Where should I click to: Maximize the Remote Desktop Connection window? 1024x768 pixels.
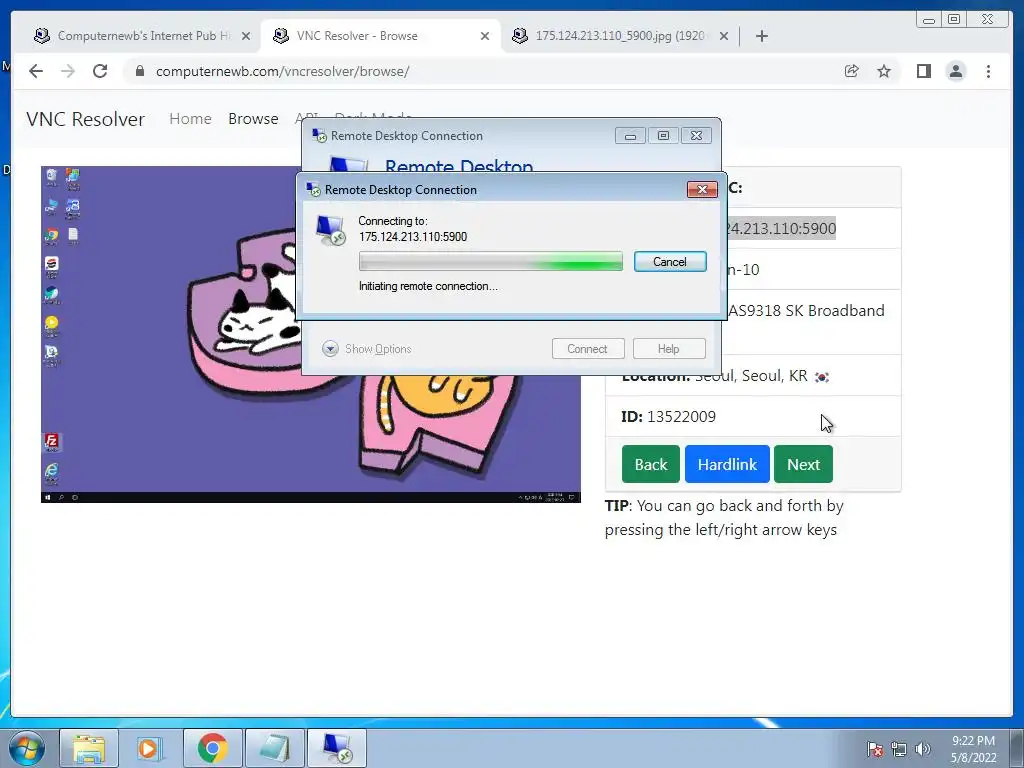click(x=663, y=136)
